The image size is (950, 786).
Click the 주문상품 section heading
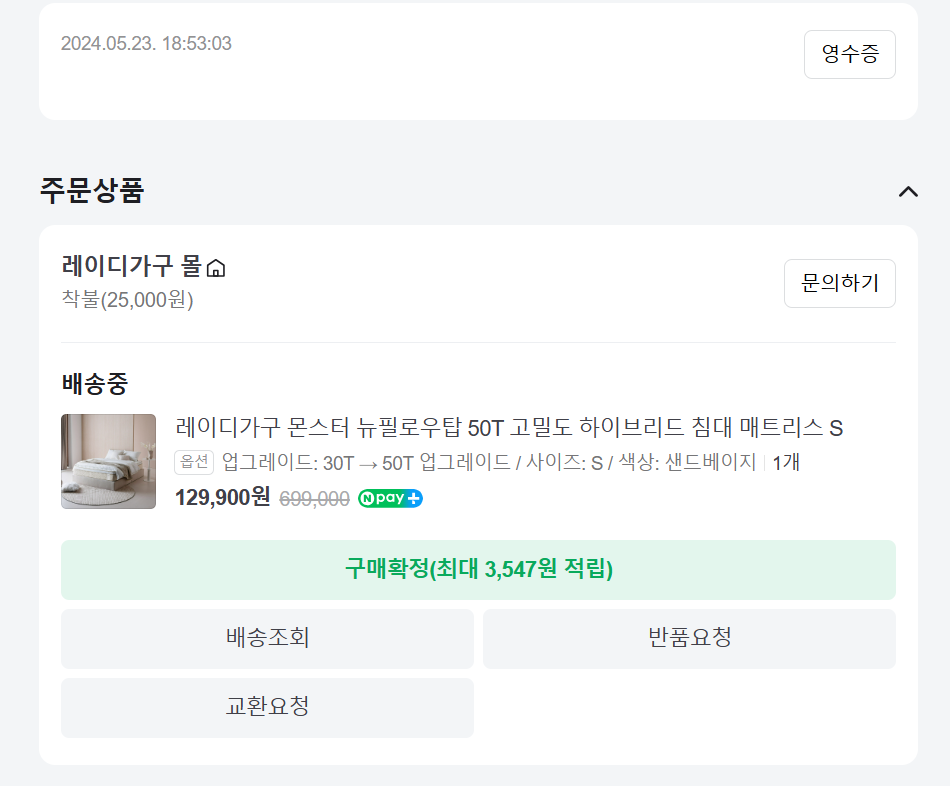point(92,190)
